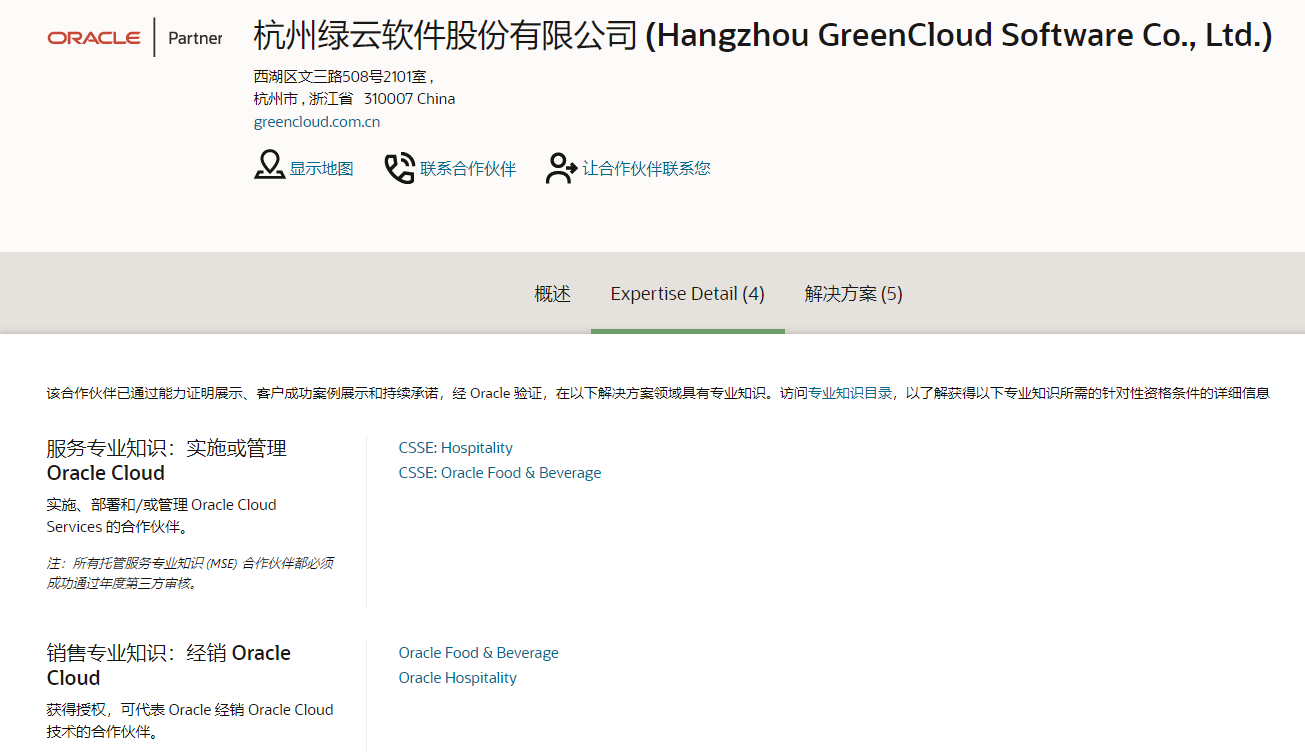Viewport: 1305px width, 752px height.
Task: Open the Oracle Food & Beverage link under 销售专业知识
Action: point(479,653)
